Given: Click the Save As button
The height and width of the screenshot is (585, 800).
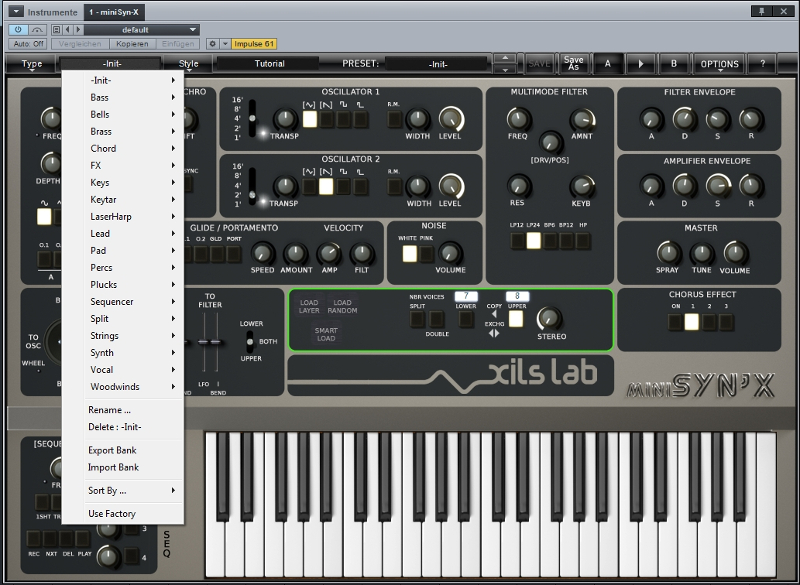Looking at the screenshot, I should 573,64.
